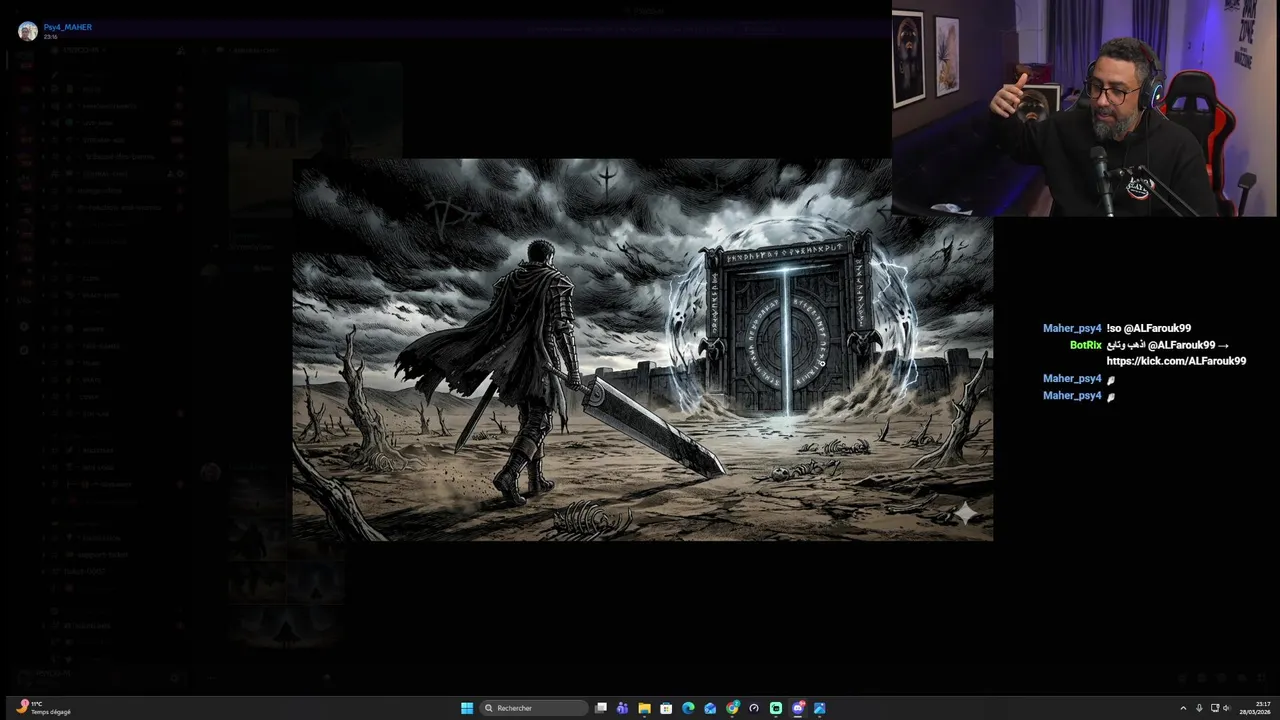Click the sparkle icon on the artwork
The width and height of the screenshot is (1280, 720).
966,514
